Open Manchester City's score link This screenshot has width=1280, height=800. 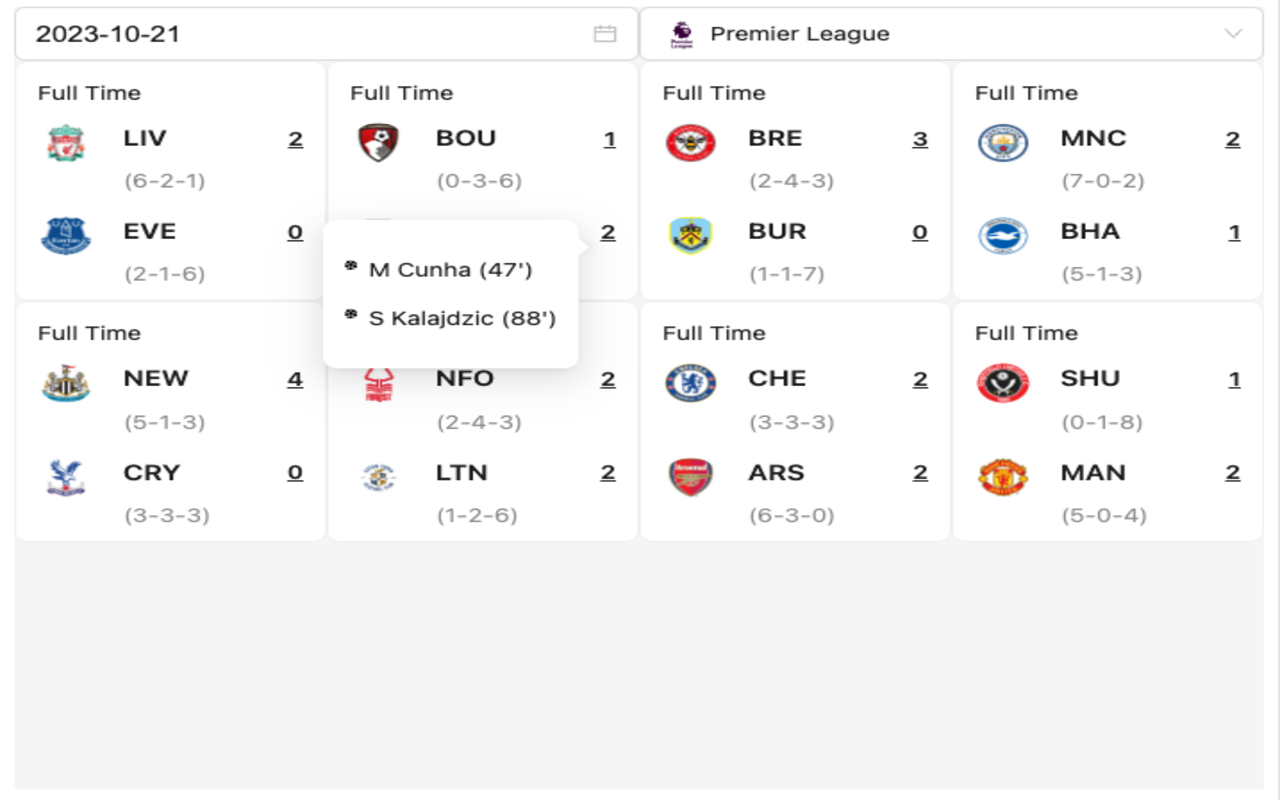pyautogui.click(x=1233, y=140)
